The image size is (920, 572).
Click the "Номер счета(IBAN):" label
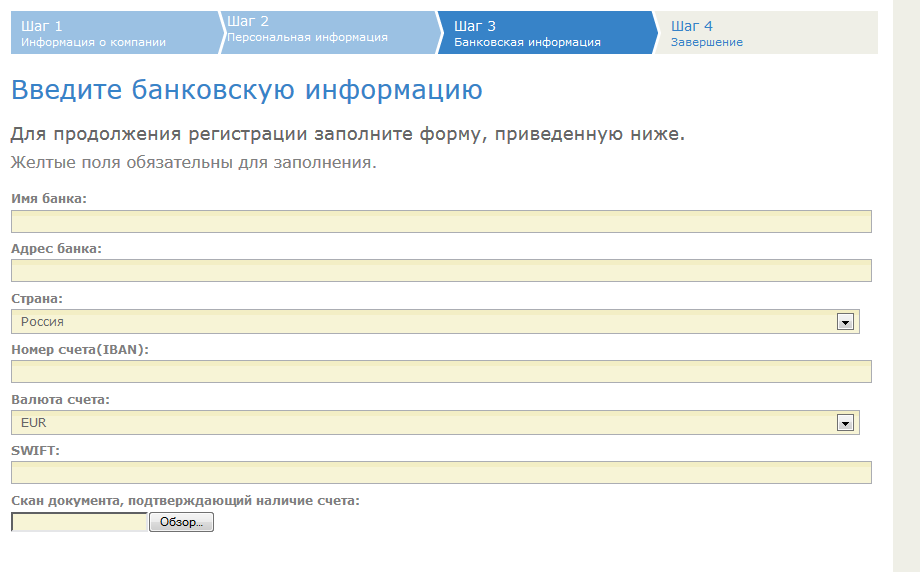79,349
